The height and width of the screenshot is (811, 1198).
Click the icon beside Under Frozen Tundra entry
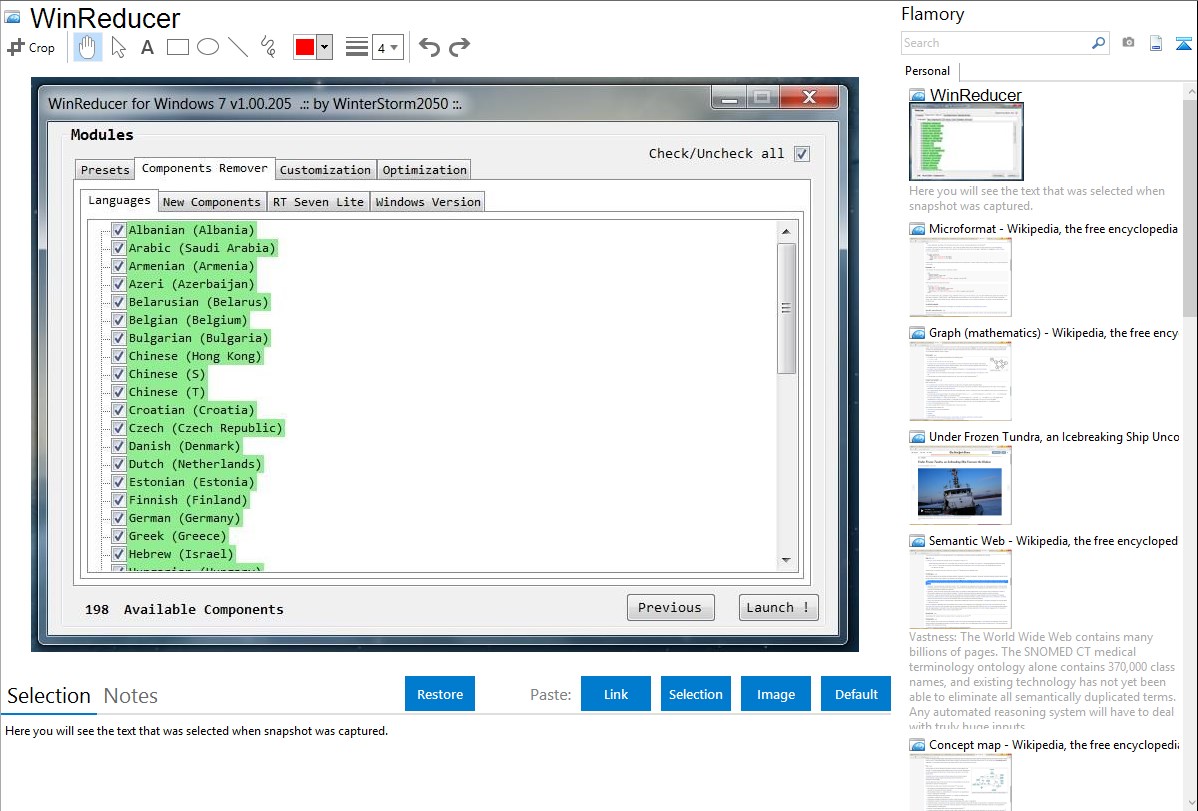pos(917,436)
